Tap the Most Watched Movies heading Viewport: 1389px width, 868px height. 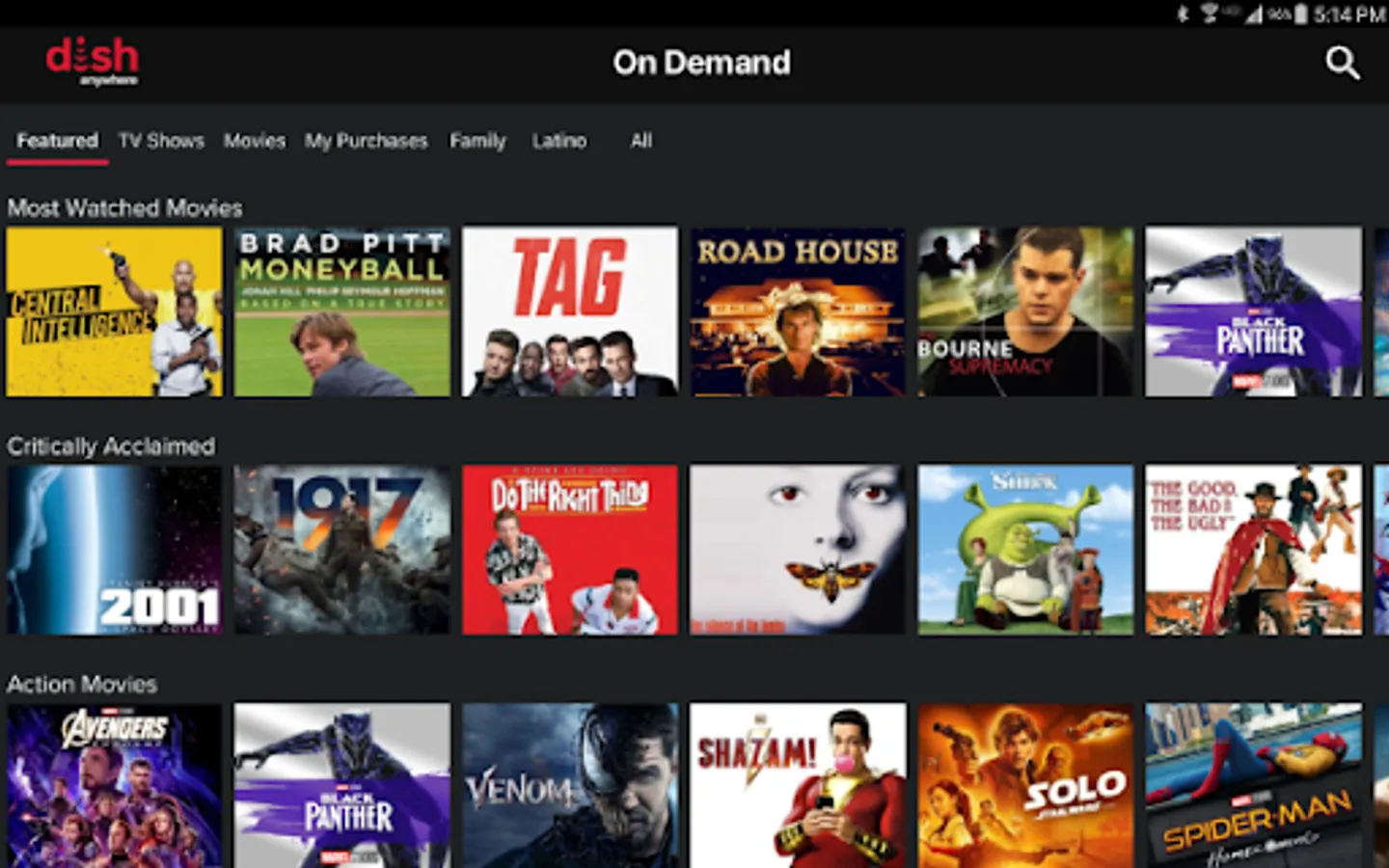(124, 208)
